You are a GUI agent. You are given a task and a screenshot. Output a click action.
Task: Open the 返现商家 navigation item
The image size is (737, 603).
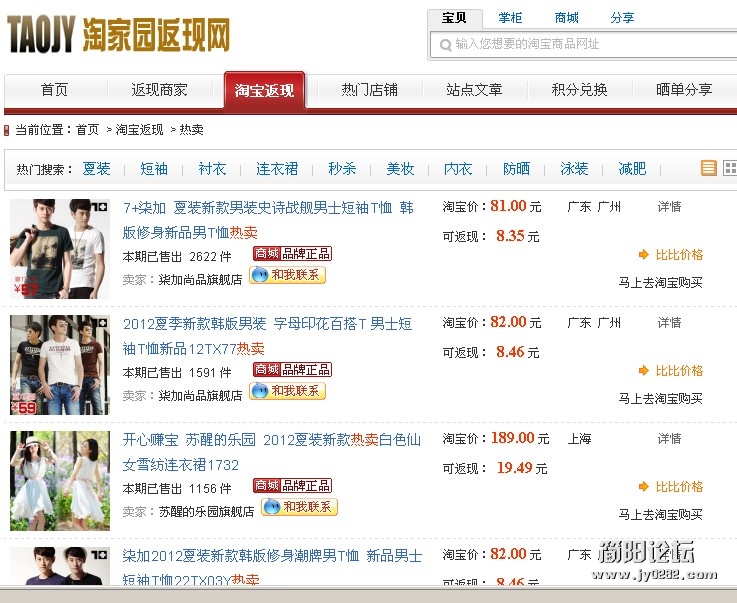click(x=159, y=89)
